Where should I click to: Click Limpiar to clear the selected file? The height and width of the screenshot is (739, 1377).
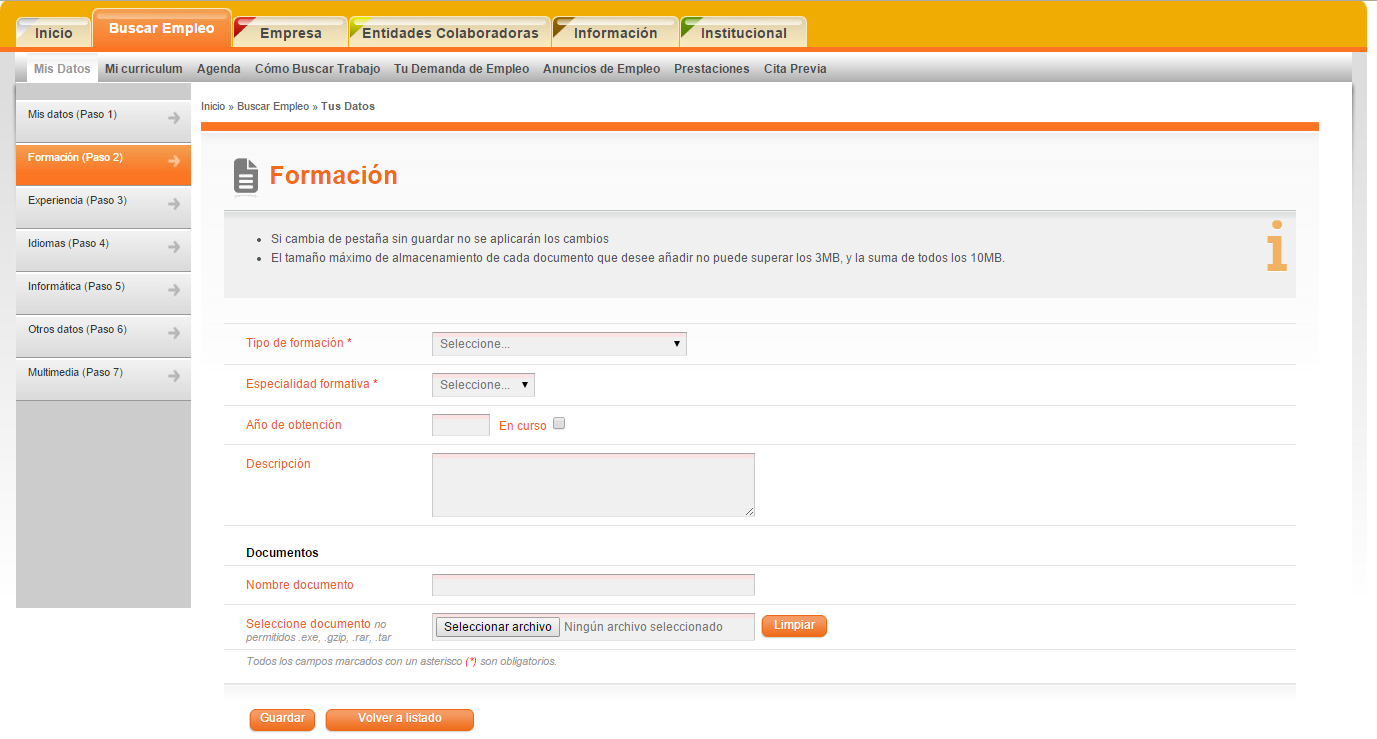(x=793, y=625)
